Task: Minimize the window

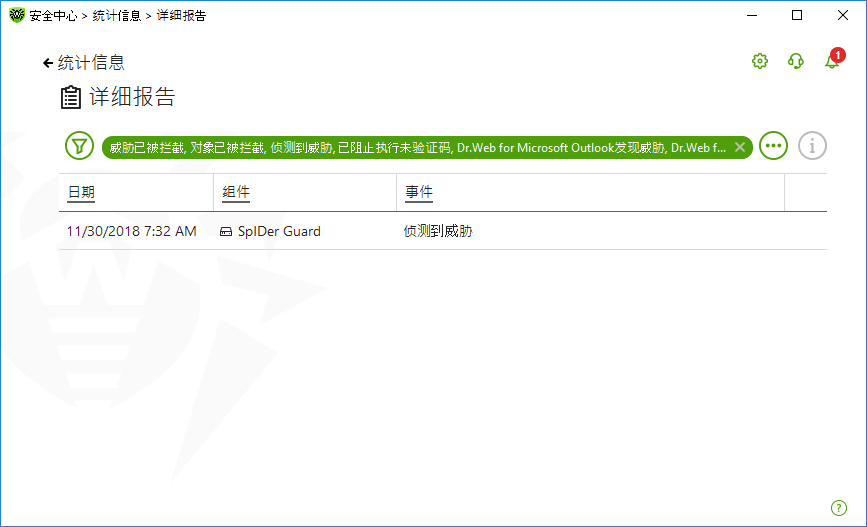Action: click(x=751, y=15)
